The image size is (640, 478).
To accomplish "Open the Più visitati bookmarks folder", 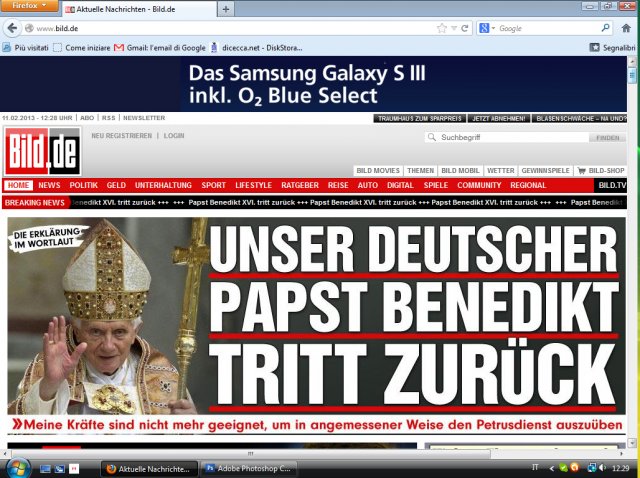I will [26, 48].
